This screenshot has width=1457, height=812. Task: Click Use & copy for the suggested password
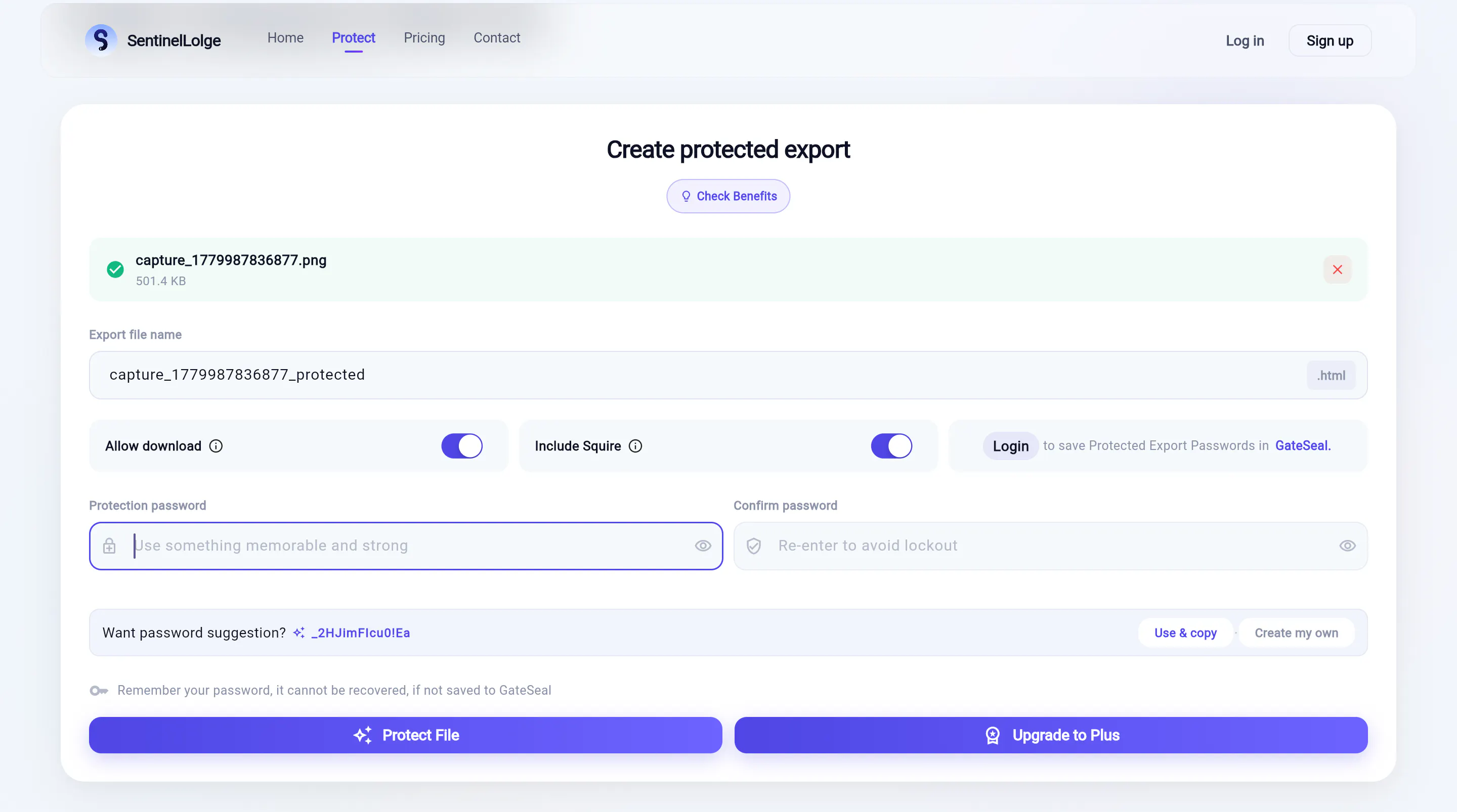coord(1185,633)
